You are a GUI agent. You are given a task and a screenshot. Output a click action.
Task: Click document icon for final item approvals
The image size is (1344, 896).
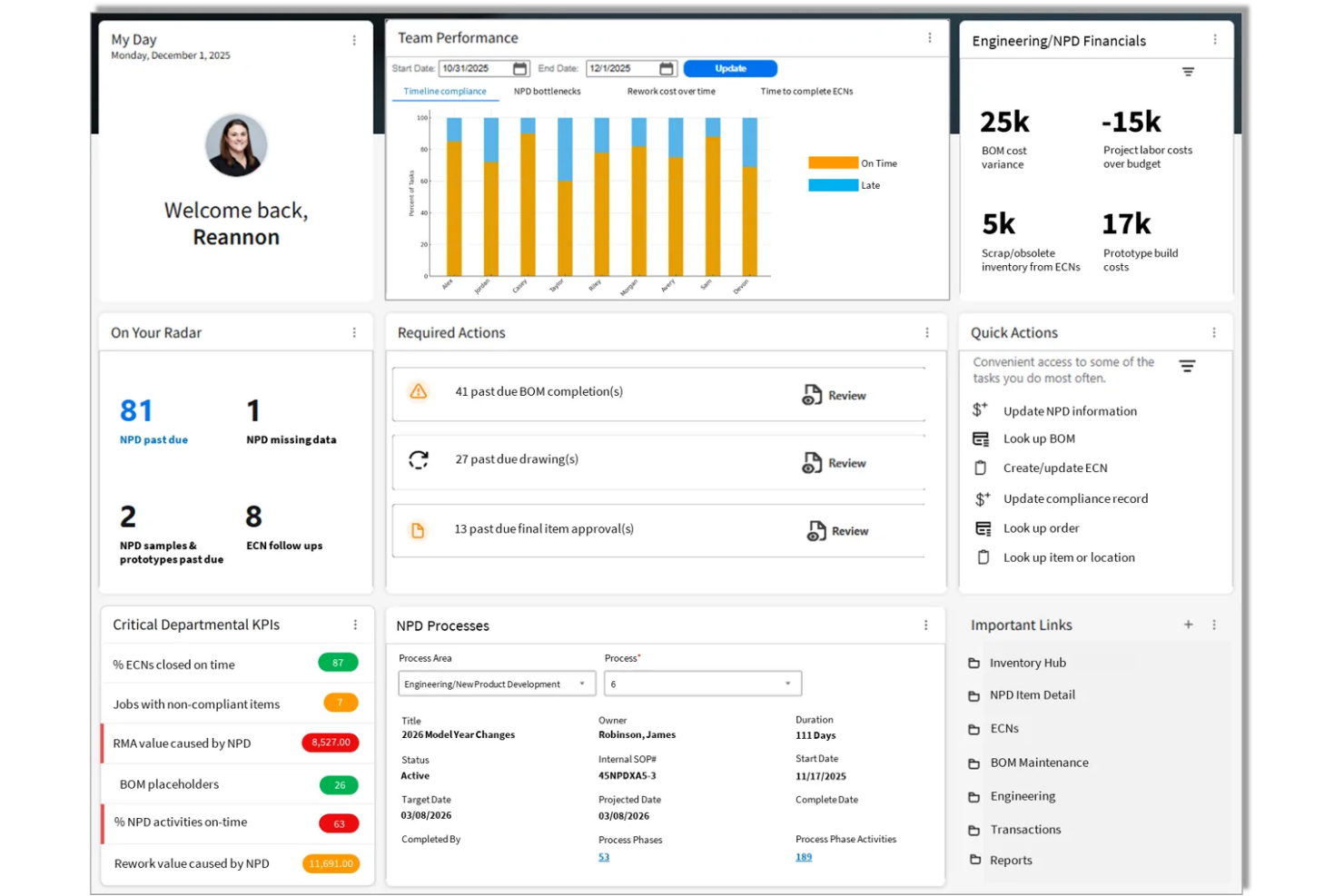[418, 530]
